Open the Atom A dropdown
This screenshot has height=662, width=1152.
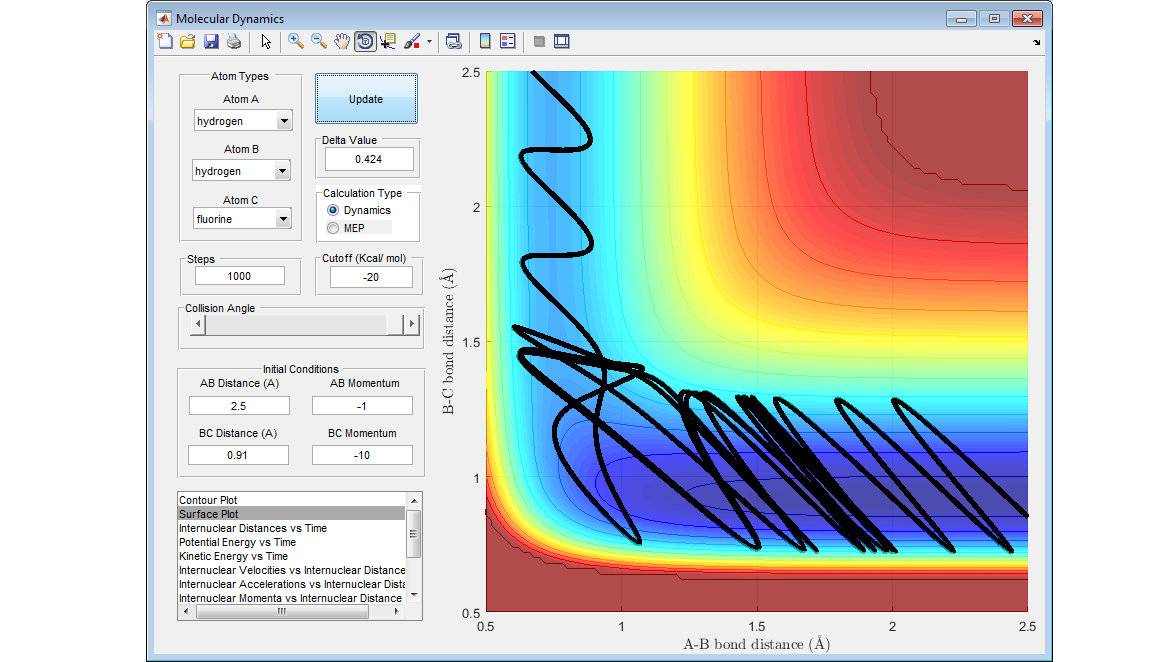point(284,122)
